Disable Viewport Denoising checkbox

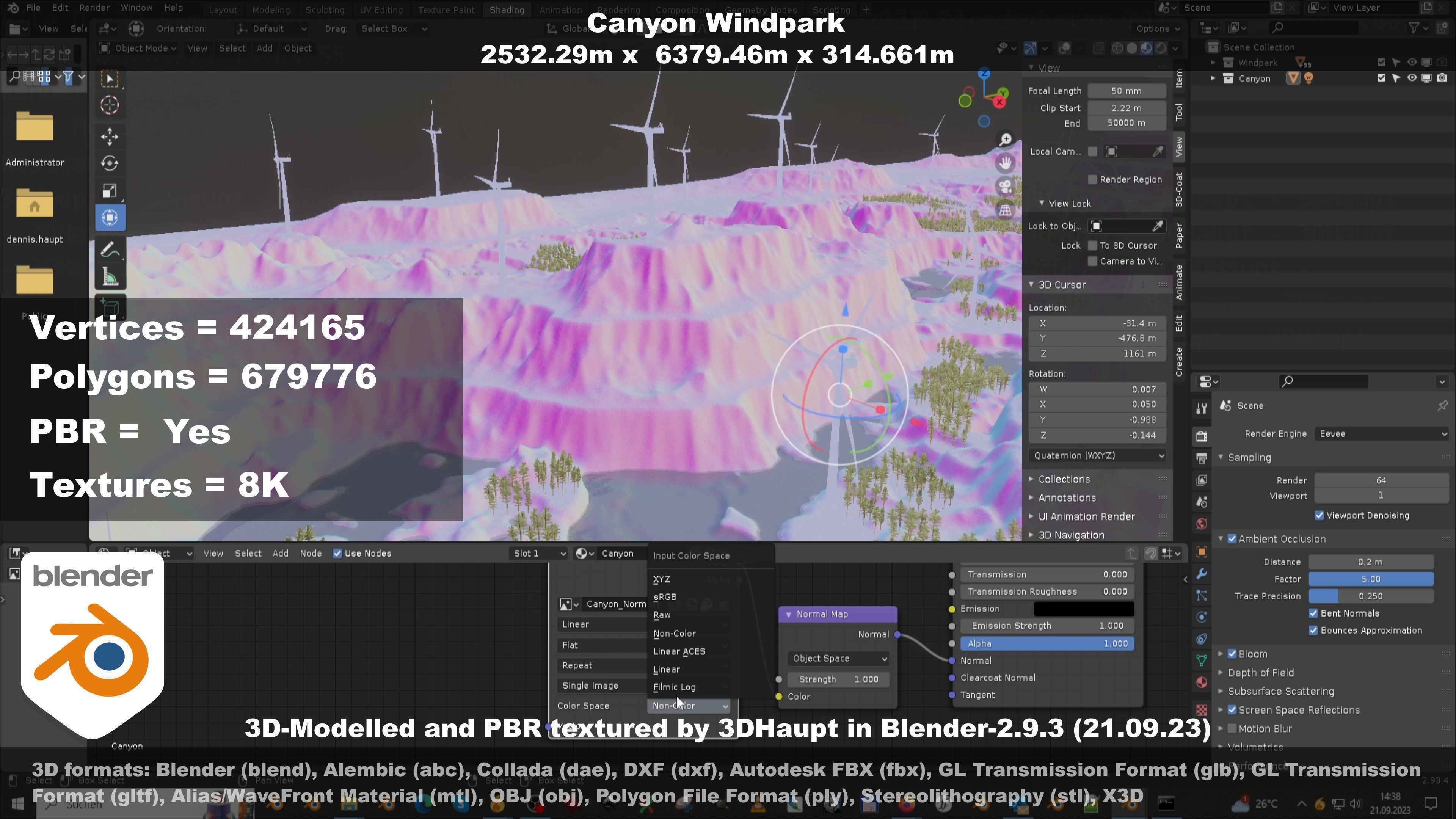1319,516
